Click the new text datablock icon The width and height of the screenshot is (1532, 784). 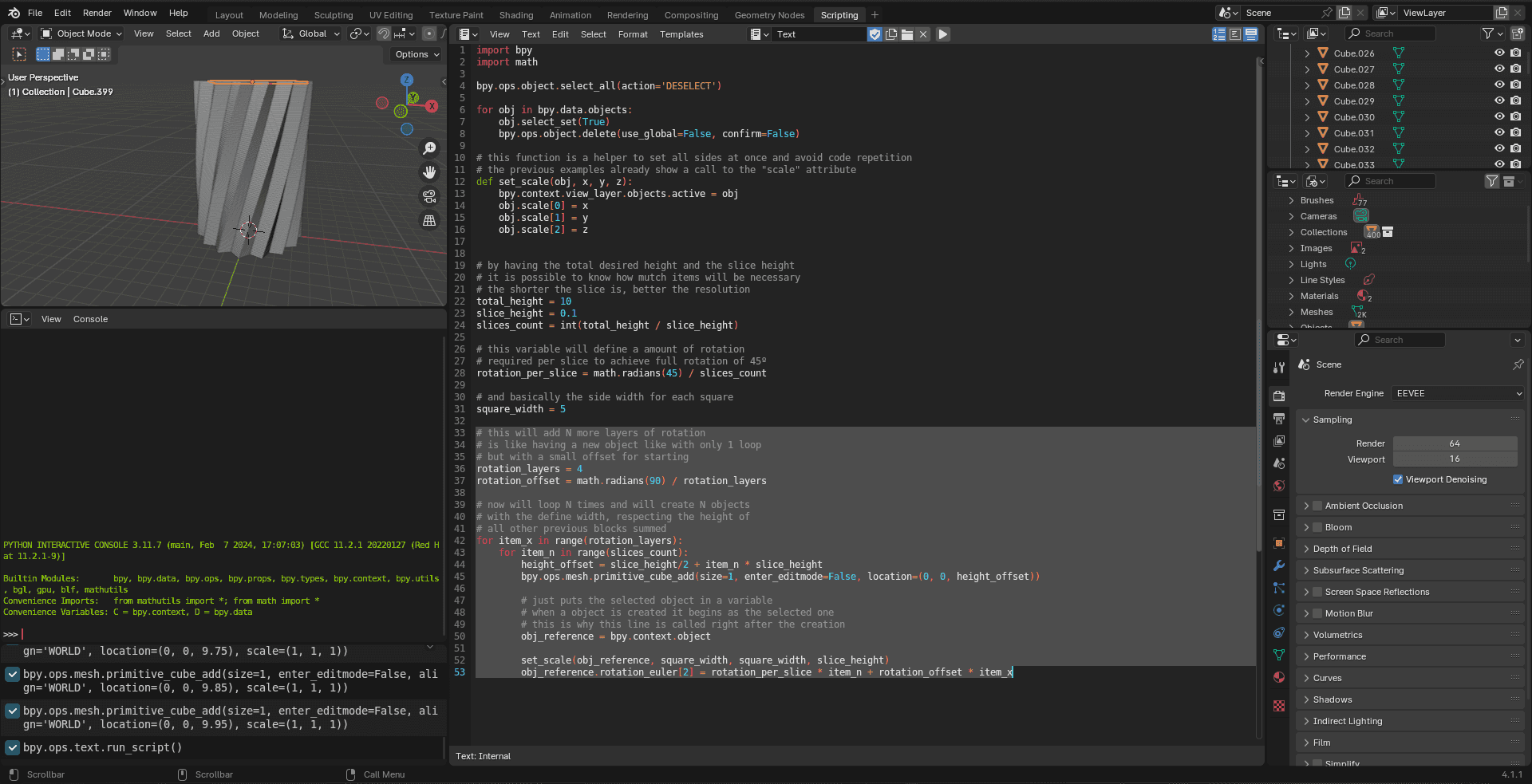(891, 34)
